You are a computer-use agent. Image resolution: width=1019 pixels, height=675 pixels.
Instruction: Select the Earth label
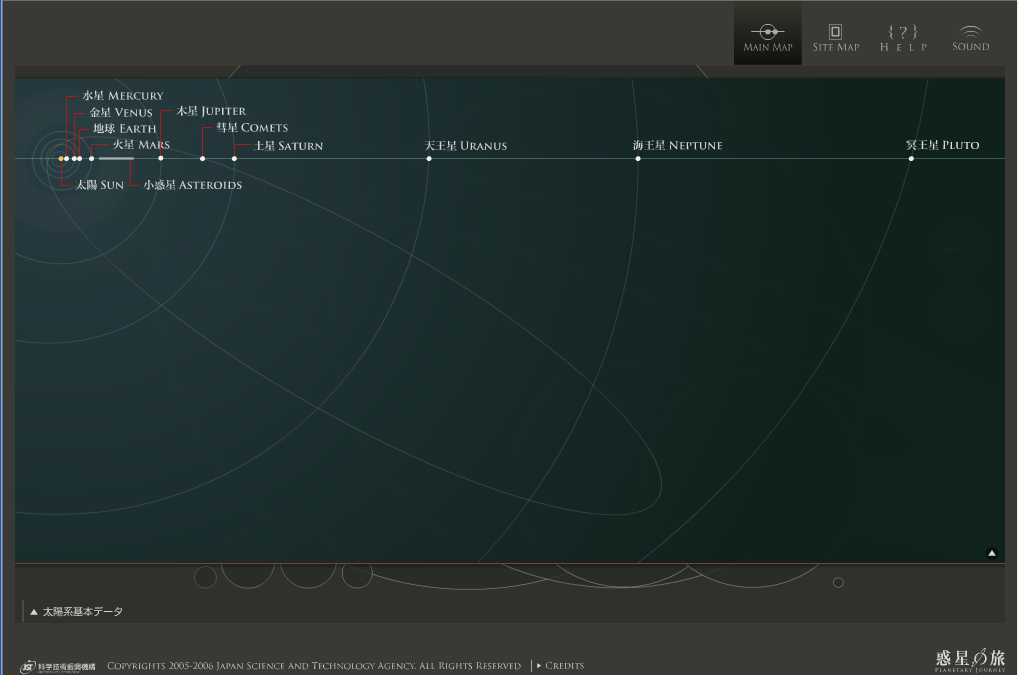click(124, 129)
